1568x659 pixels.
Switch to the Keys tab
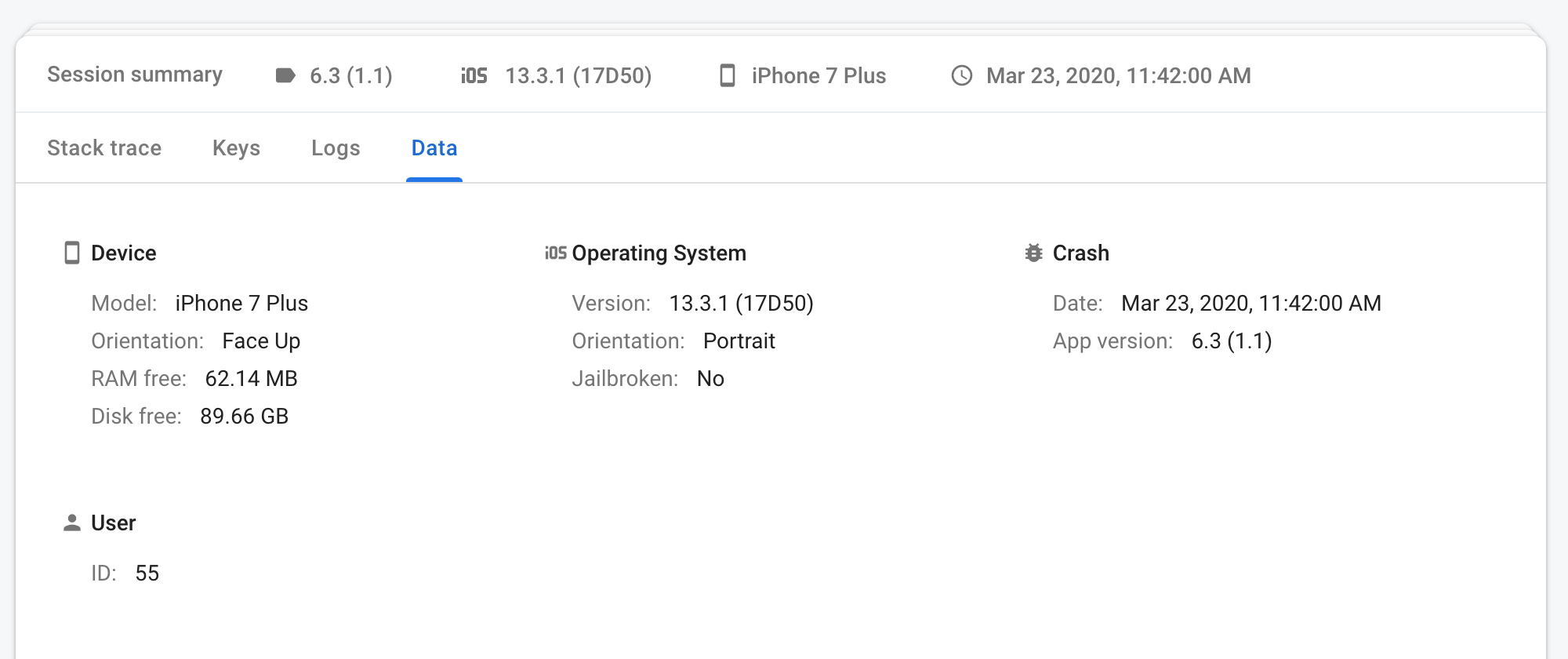tap(236, 147)
